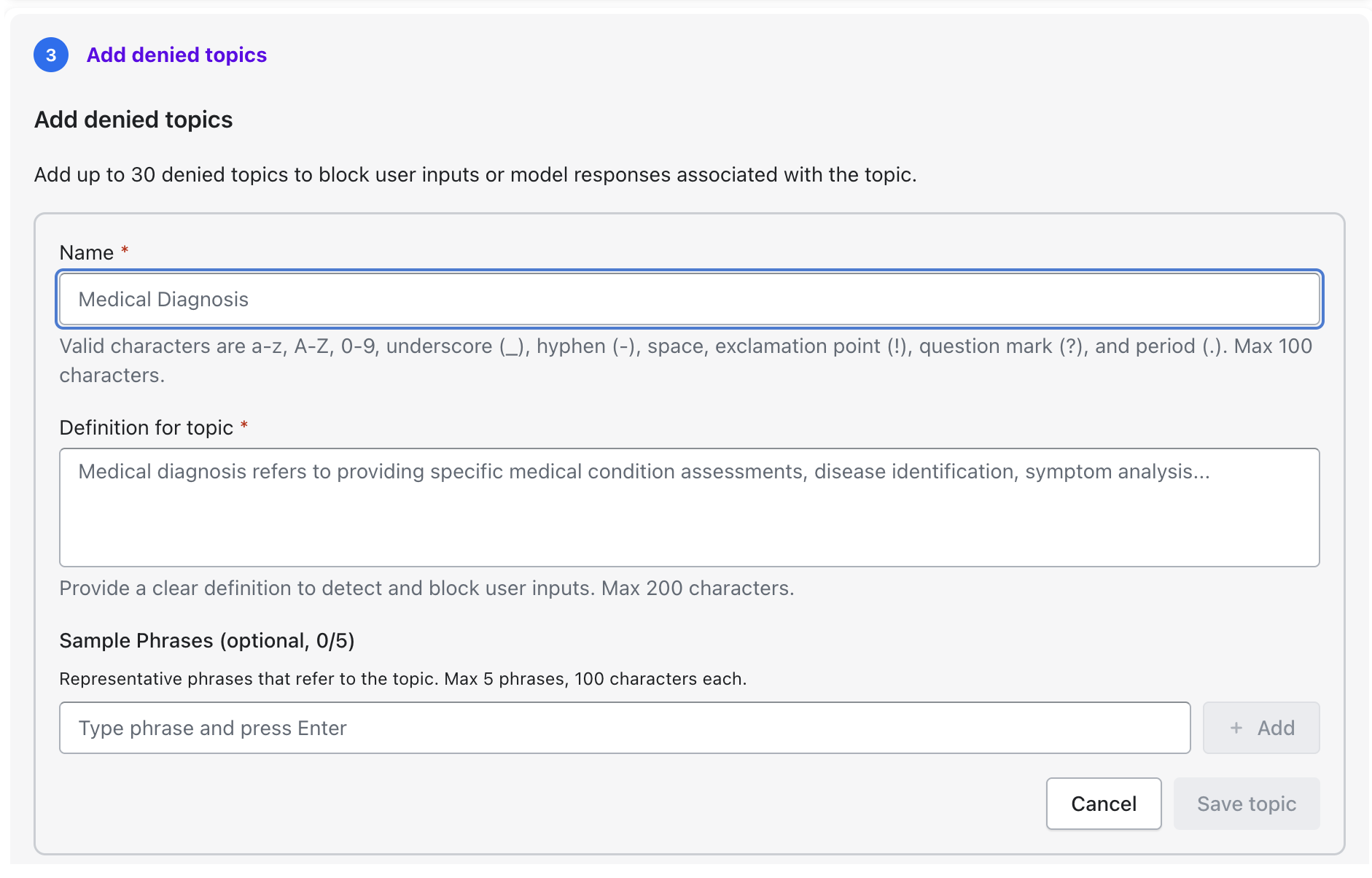Image resolution: width=1372 pixels, height=878 pixels.
Task: Click the 0/5 sample phrase counter
Action: point(332,641)
